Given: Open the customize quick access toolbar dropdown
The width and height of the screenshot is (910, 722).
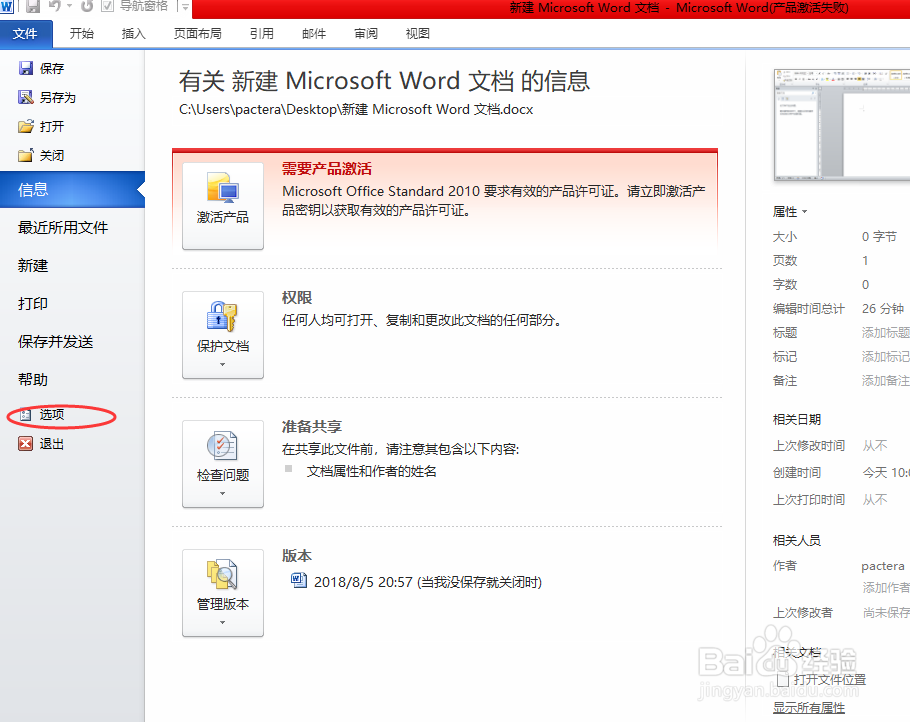Looking at the screenshot, I should click(185, 7).
